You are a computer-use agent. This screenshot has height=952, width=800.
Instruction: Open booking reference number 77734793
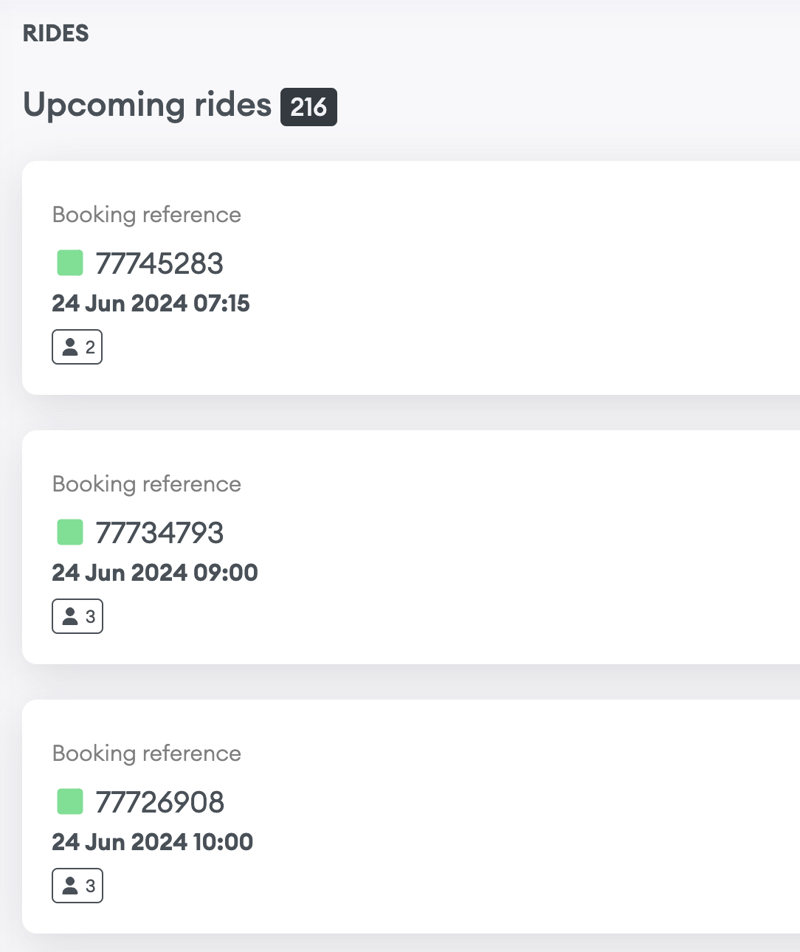159,533
